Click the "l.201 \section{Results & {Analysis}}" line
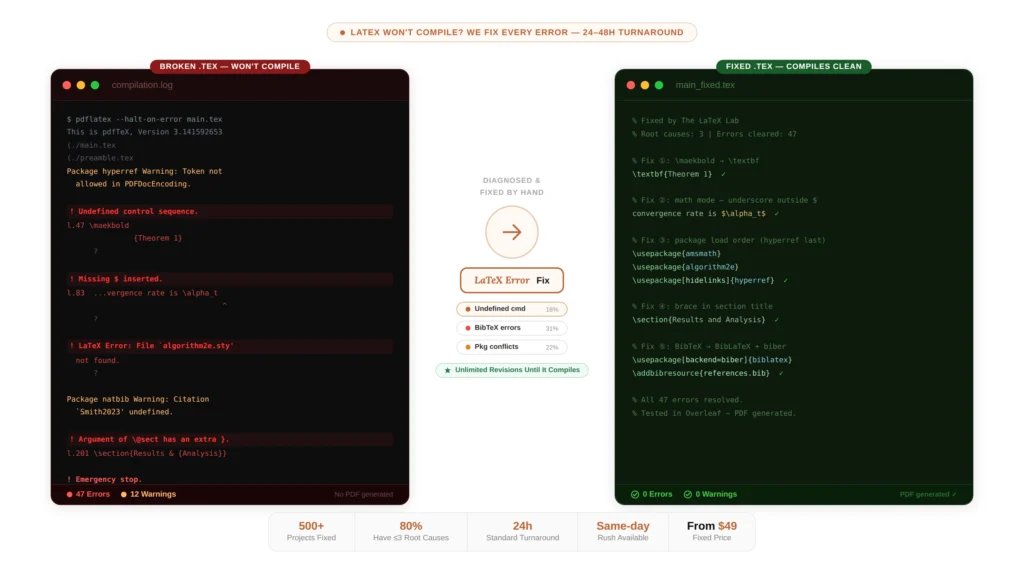 coord(147,453)
